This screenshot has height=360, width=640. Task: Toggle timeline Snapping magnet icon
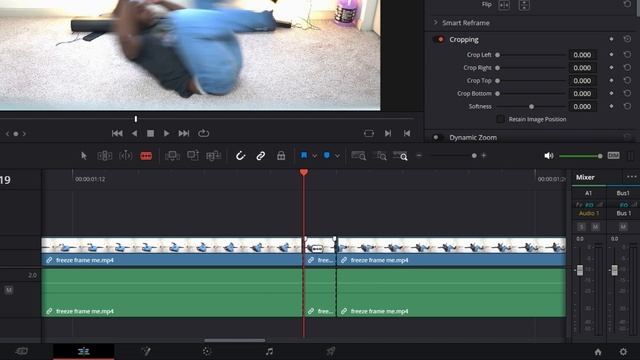click(x=240, y=156)
